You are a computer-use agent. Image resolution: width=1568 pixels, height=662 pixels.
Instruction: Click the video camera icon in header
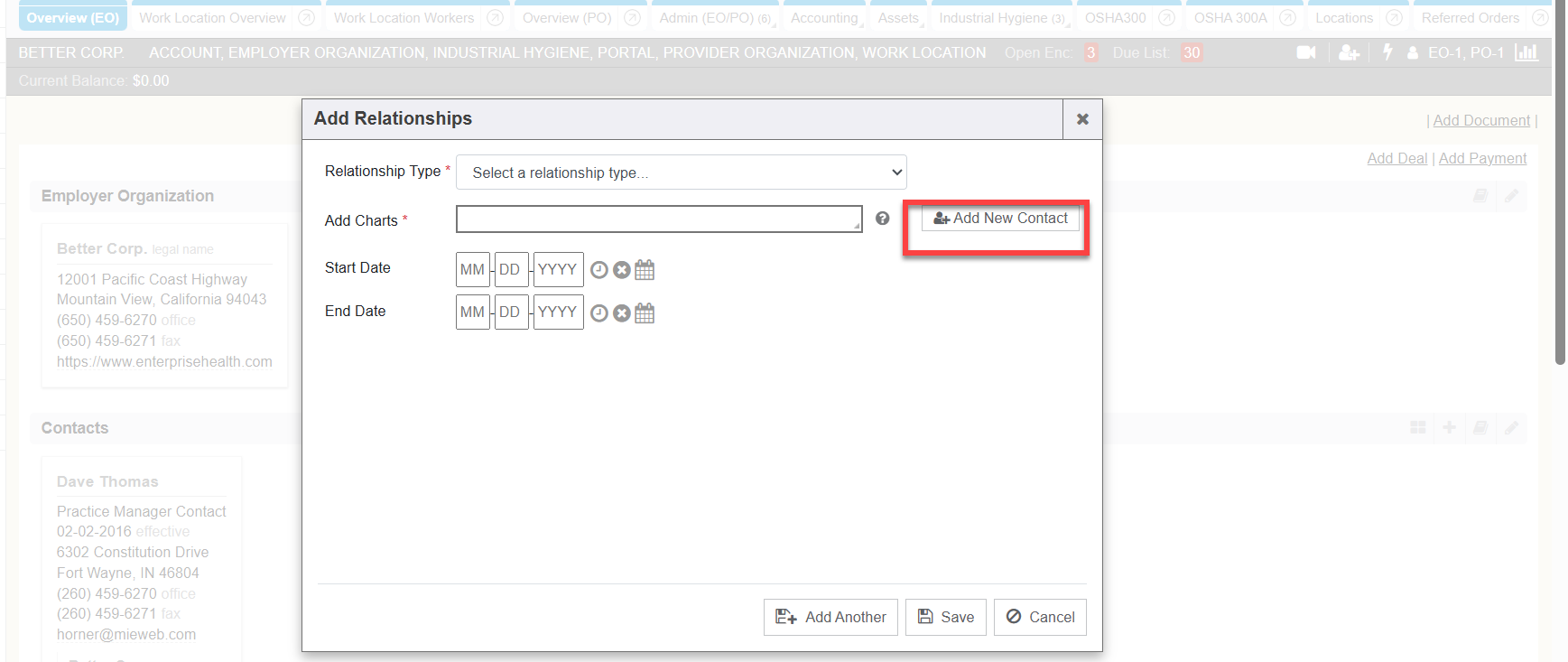[1305, 53]
